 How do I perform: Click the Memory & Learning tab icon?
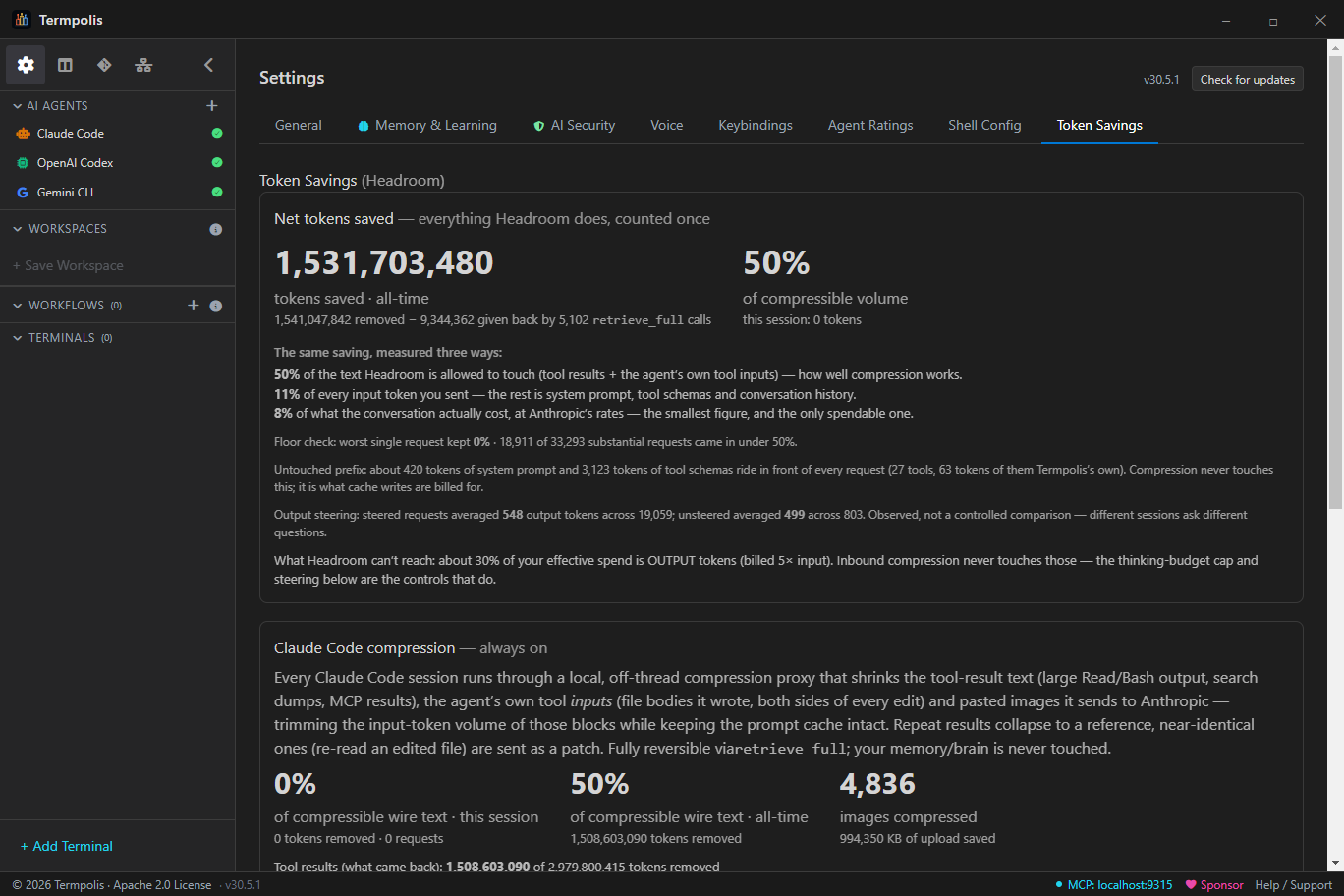364,126
